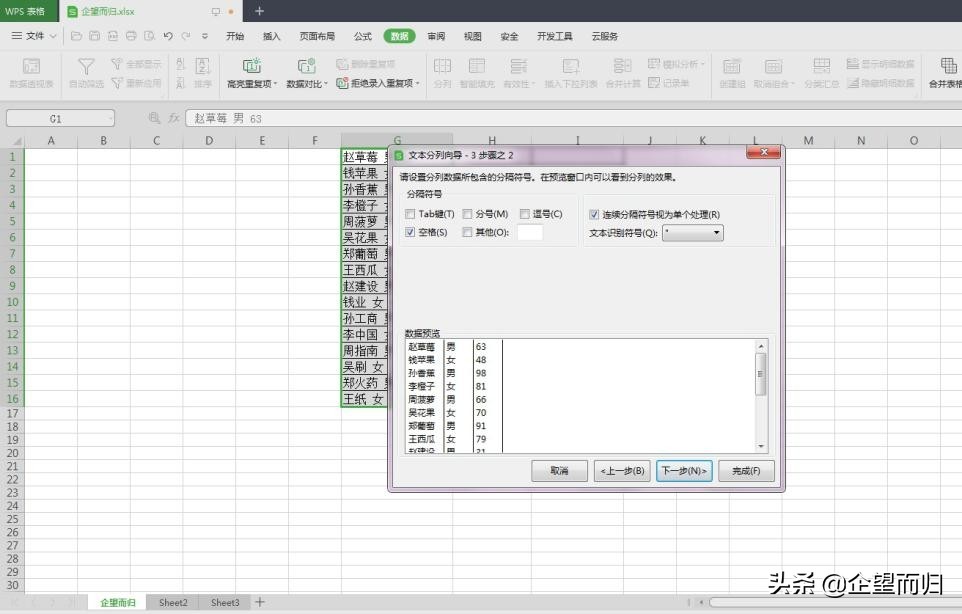Click the data preview vertical scrollbar thumb
This screenshot has height=614, width=962.
761,374
